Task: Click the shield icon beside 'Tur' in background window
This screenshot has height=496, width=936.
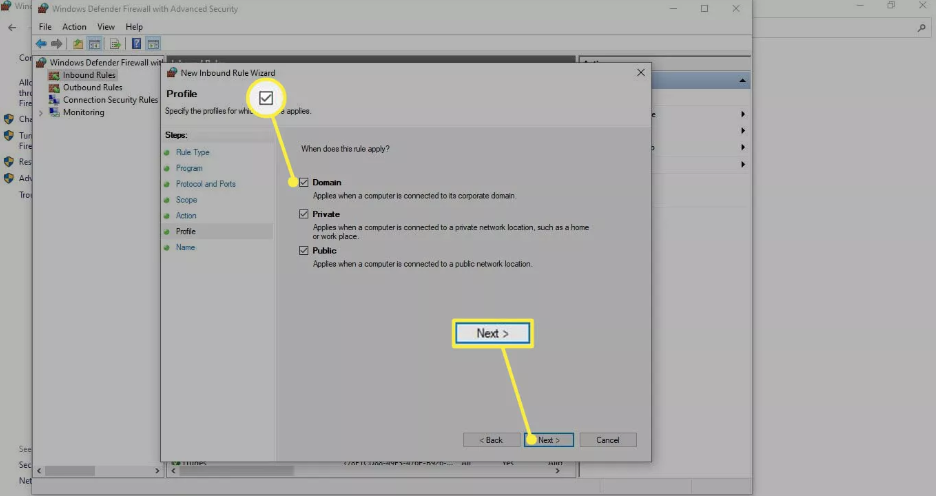Action: (x=8, y=135)
